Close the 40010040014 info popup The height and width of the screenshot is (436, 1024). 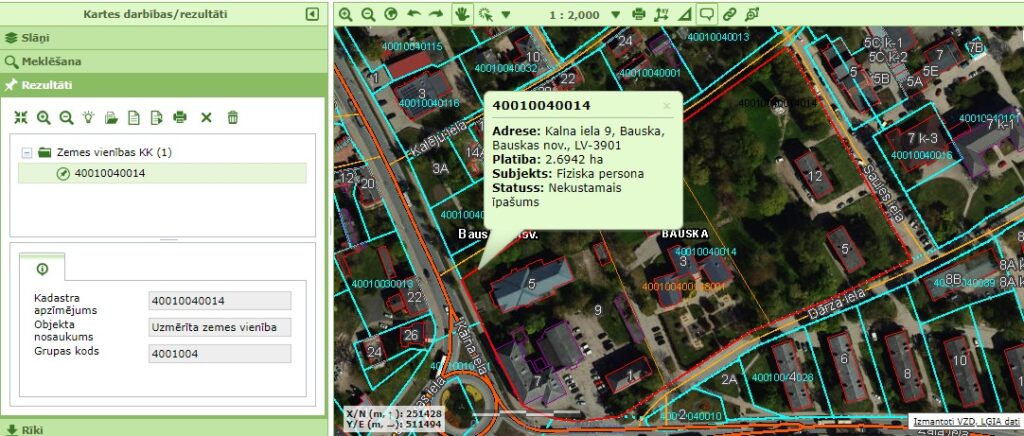click(667, 104)
